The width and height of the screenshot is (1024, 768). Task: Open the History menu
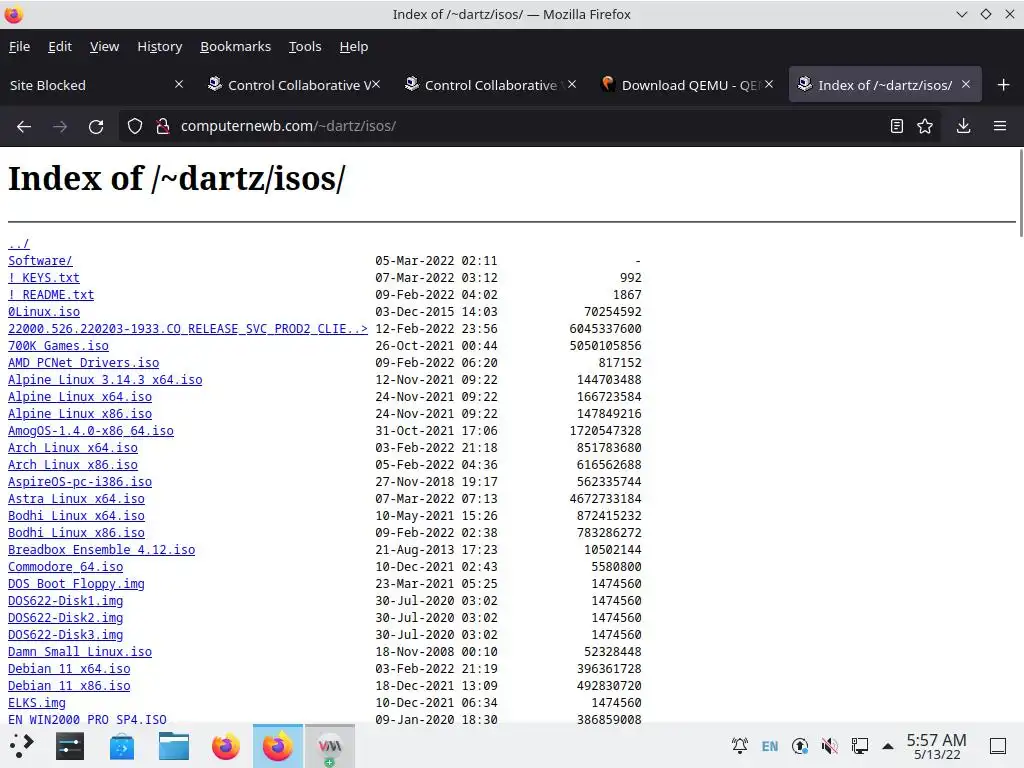point(159,46)
